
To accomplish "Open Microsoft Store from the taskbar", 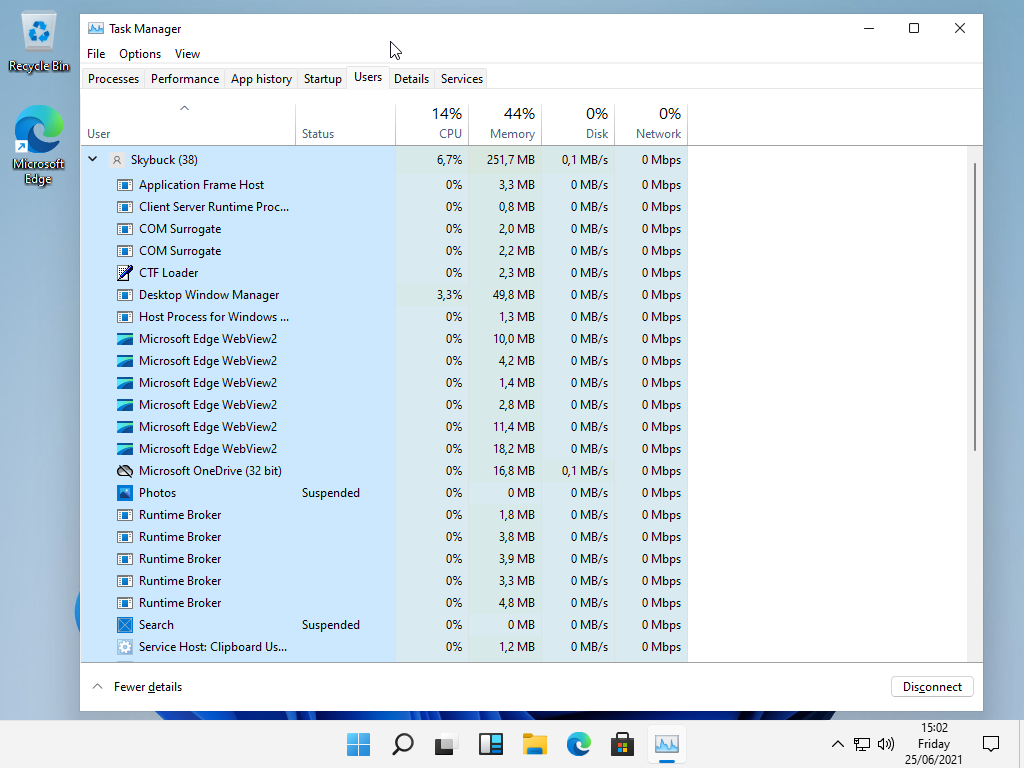I will [622, 744].
